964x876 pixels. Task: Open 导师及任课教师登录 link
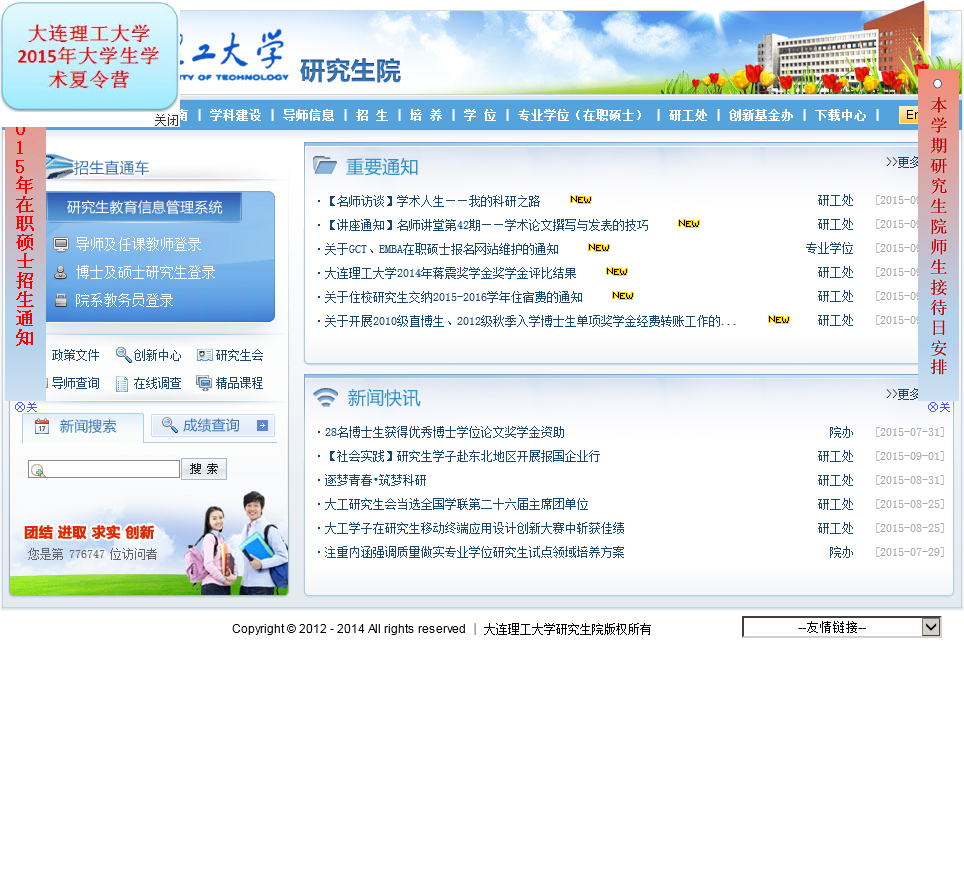[138, 245]
